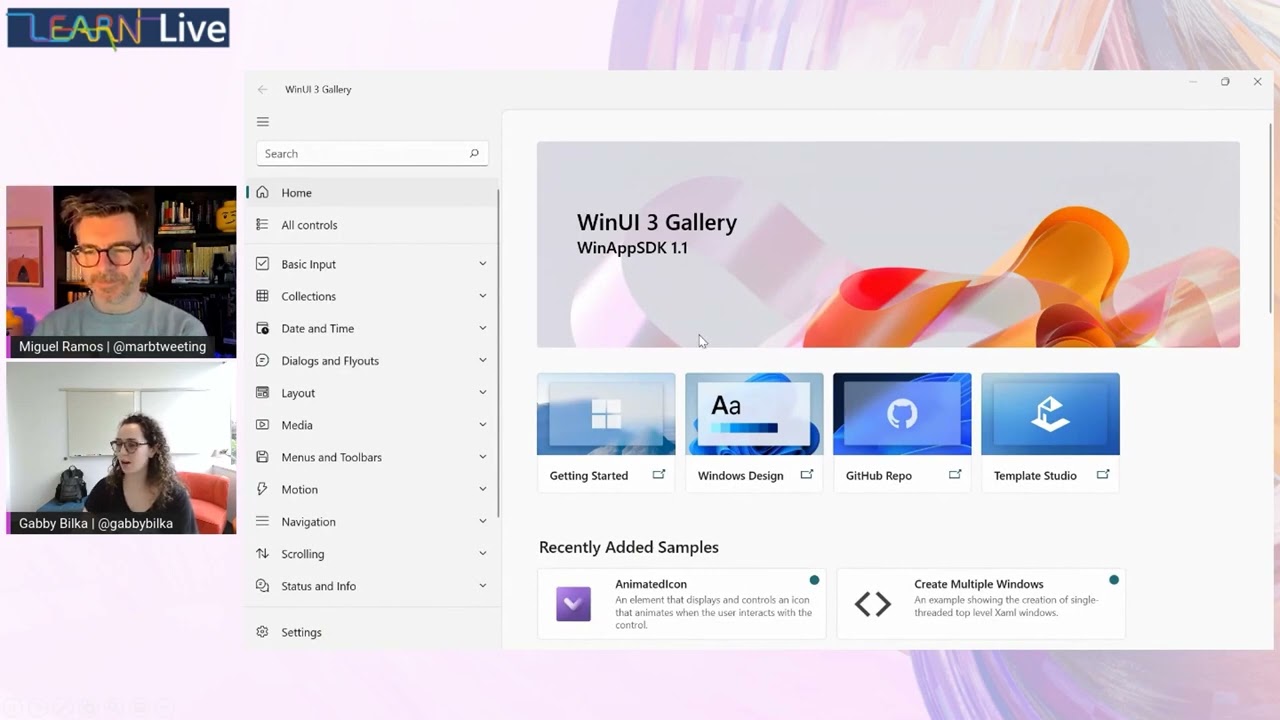Open the Getting Started tile thumbnail
This screenshot has width=1280, height=720.
[x=606, y=414]
